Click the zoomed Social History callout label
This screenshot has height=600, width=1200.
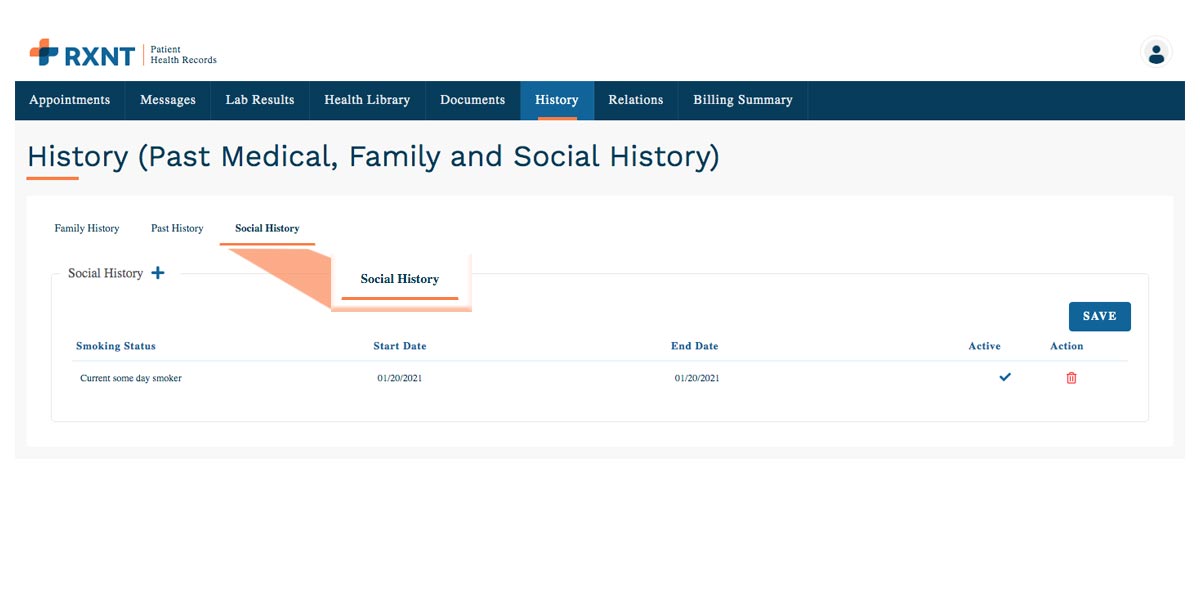tap(400, 279)
